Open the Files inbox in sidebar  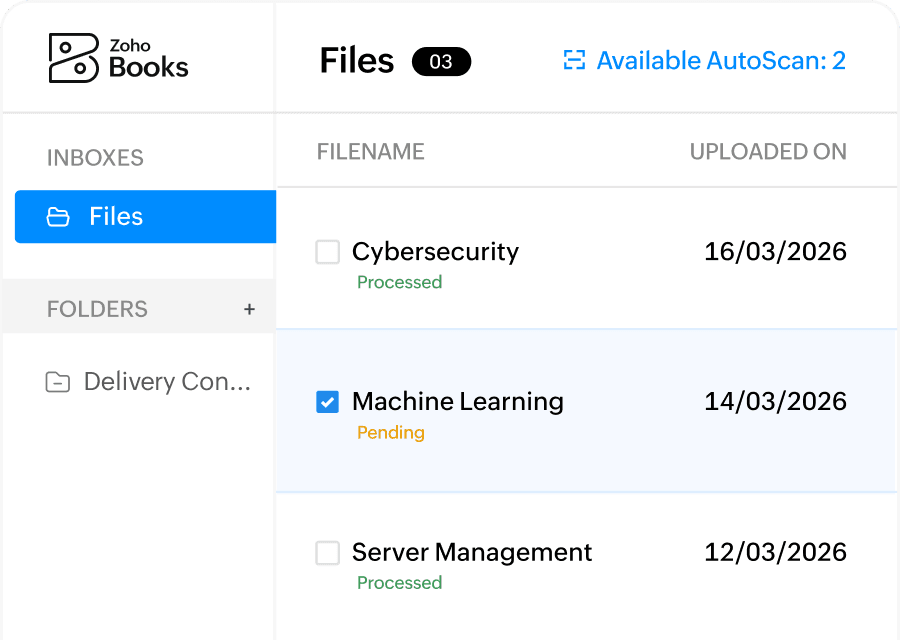click(145, 217)
